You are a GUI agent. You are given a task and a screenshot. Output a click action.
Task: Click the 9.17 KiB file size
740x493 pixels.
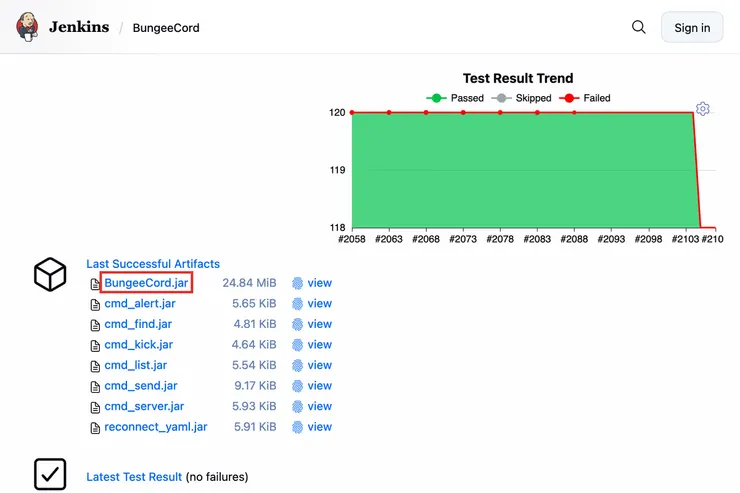coord(255,385)
